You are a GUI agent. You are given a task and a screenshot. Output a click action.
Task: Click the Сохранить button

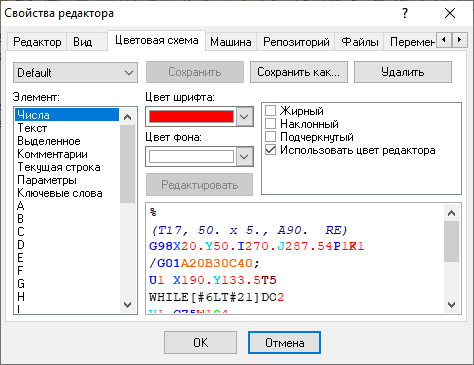tap(195, 72)
